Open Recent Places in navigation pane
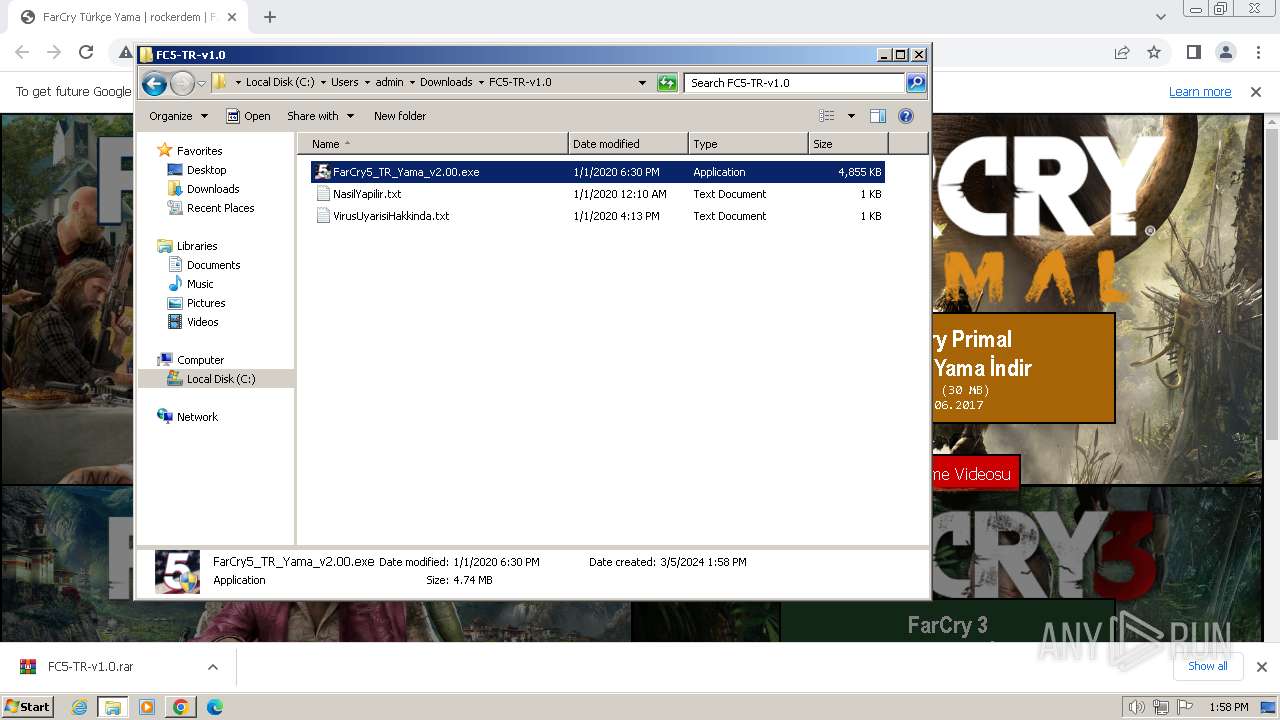The height and width of the screenshot is (720, 1280). coord(220,208)
